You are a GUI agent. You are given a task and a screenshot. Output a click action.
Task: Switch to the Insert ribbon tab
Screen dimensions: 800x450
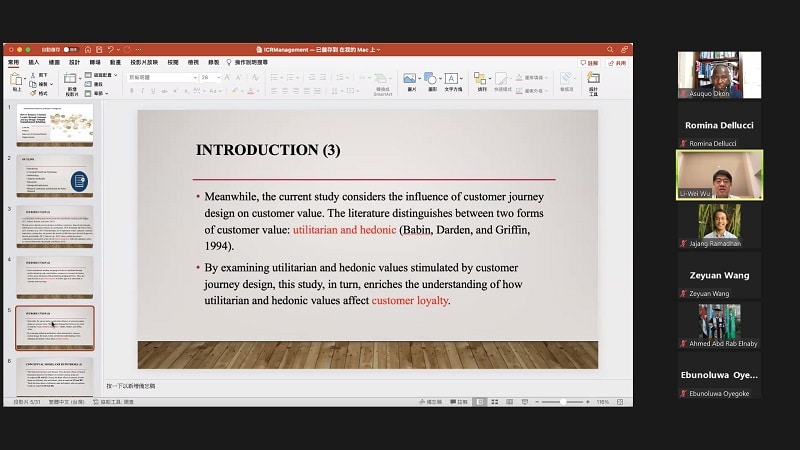(x=34, y=62)
